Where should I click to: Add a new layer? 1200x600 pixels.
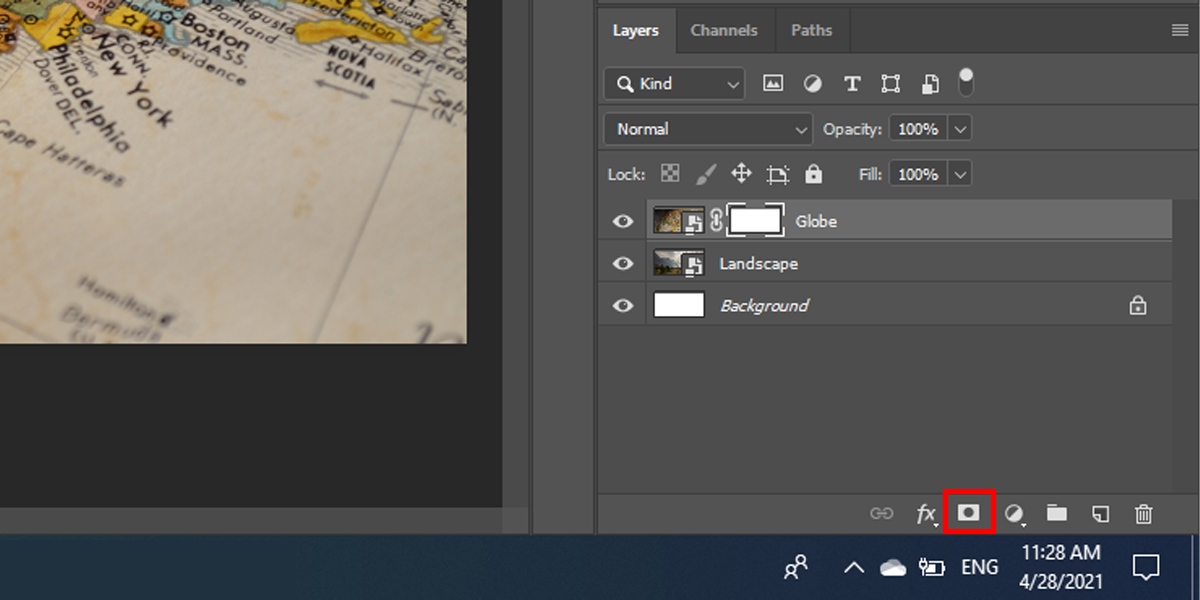(x=1100, y=514)
